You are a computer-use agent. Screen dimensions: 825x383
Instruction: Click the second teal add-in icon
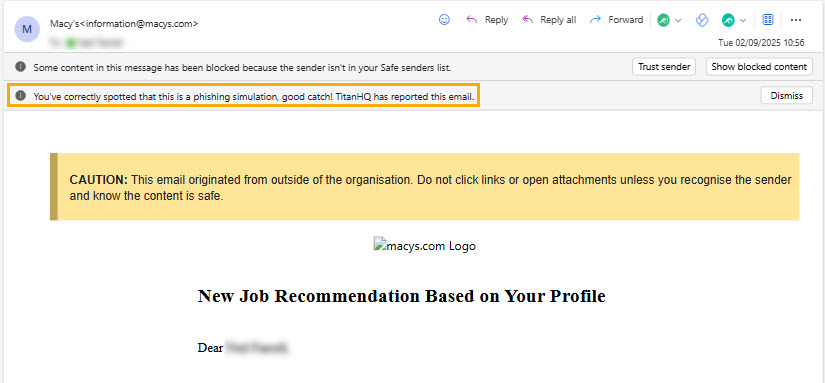click(728, 20)
